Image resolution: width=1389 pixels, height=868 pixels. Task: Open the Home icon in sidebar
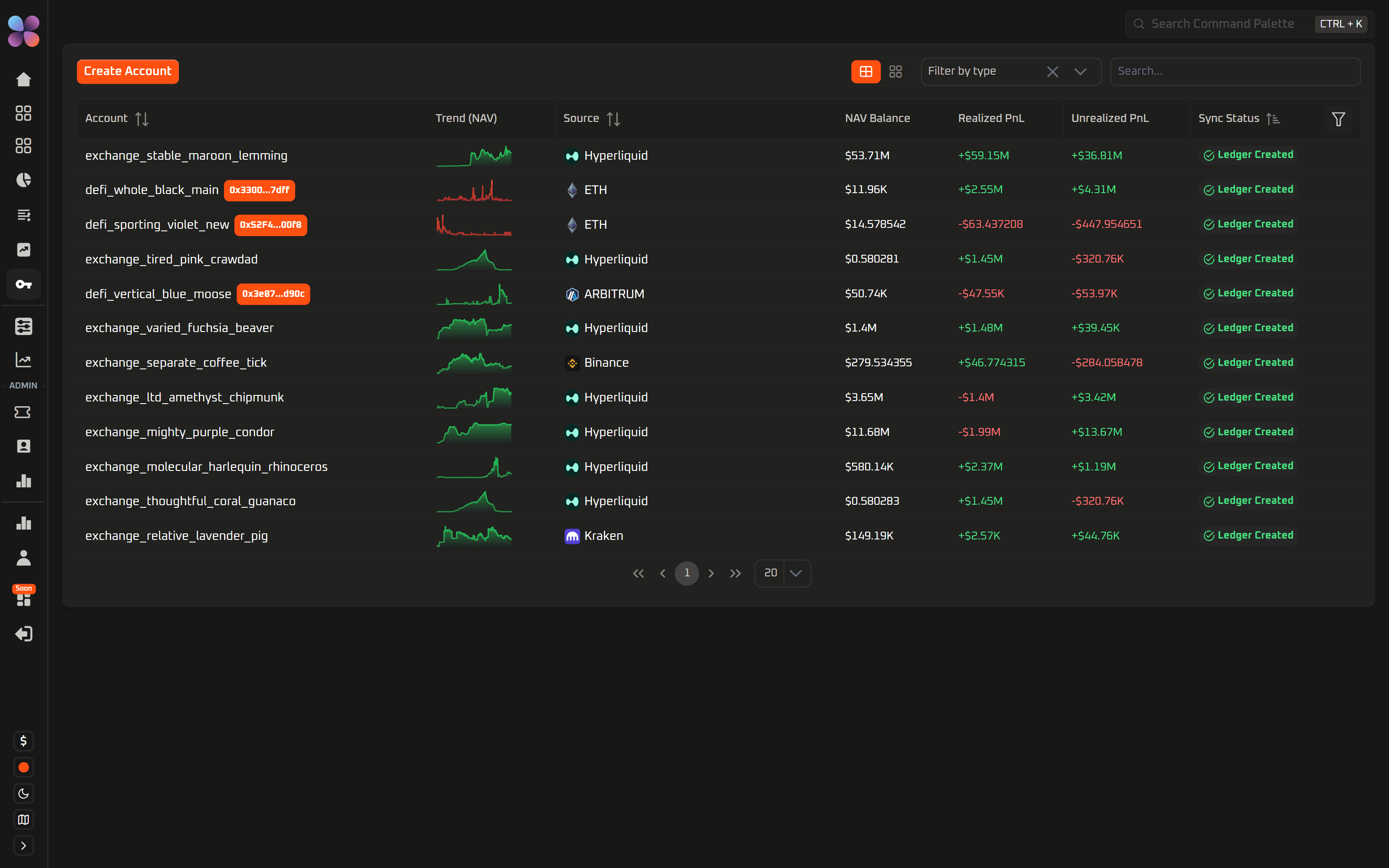(23, 79)
